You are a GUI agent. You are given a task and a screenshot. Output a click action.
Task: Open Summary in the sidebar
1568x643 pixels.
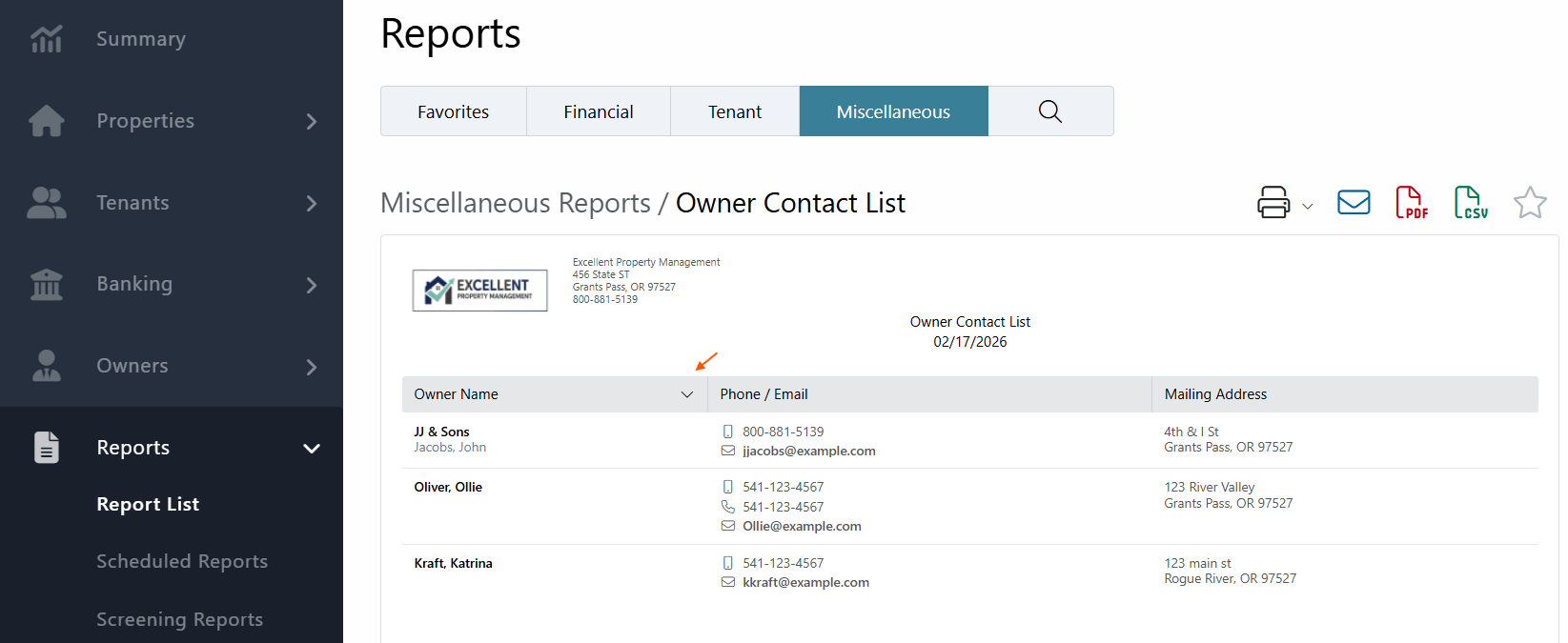click(x=141, y=39)
